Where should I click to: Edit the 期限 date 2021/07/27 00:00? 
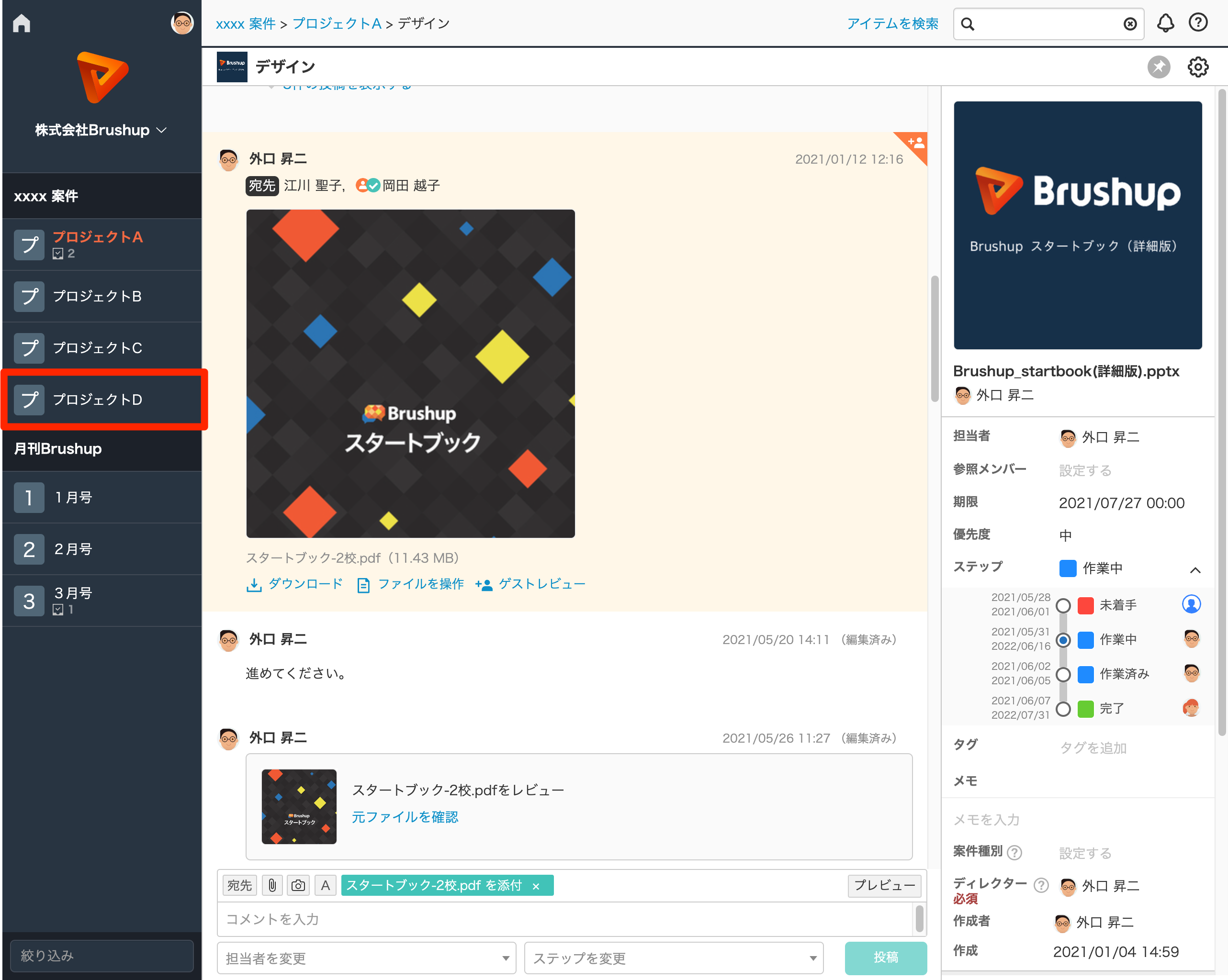pos(1122,503)
